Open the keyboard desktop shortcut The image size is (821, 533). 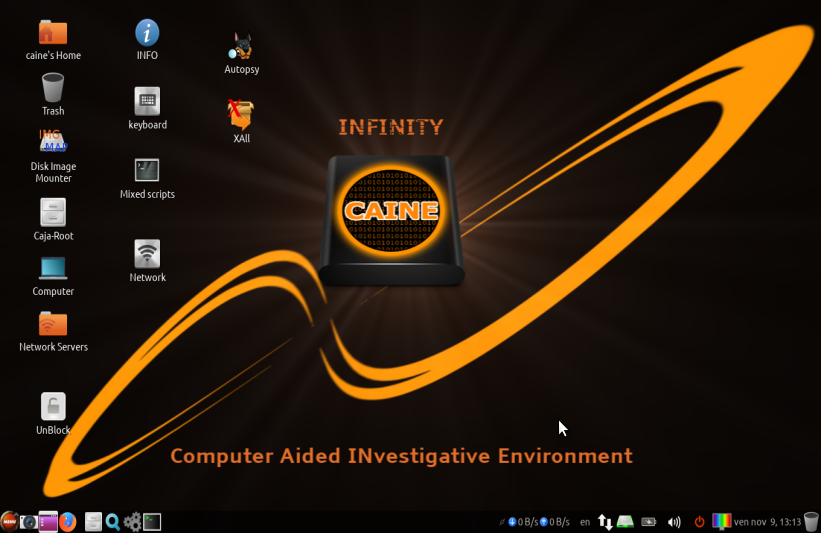pos(147,101)
